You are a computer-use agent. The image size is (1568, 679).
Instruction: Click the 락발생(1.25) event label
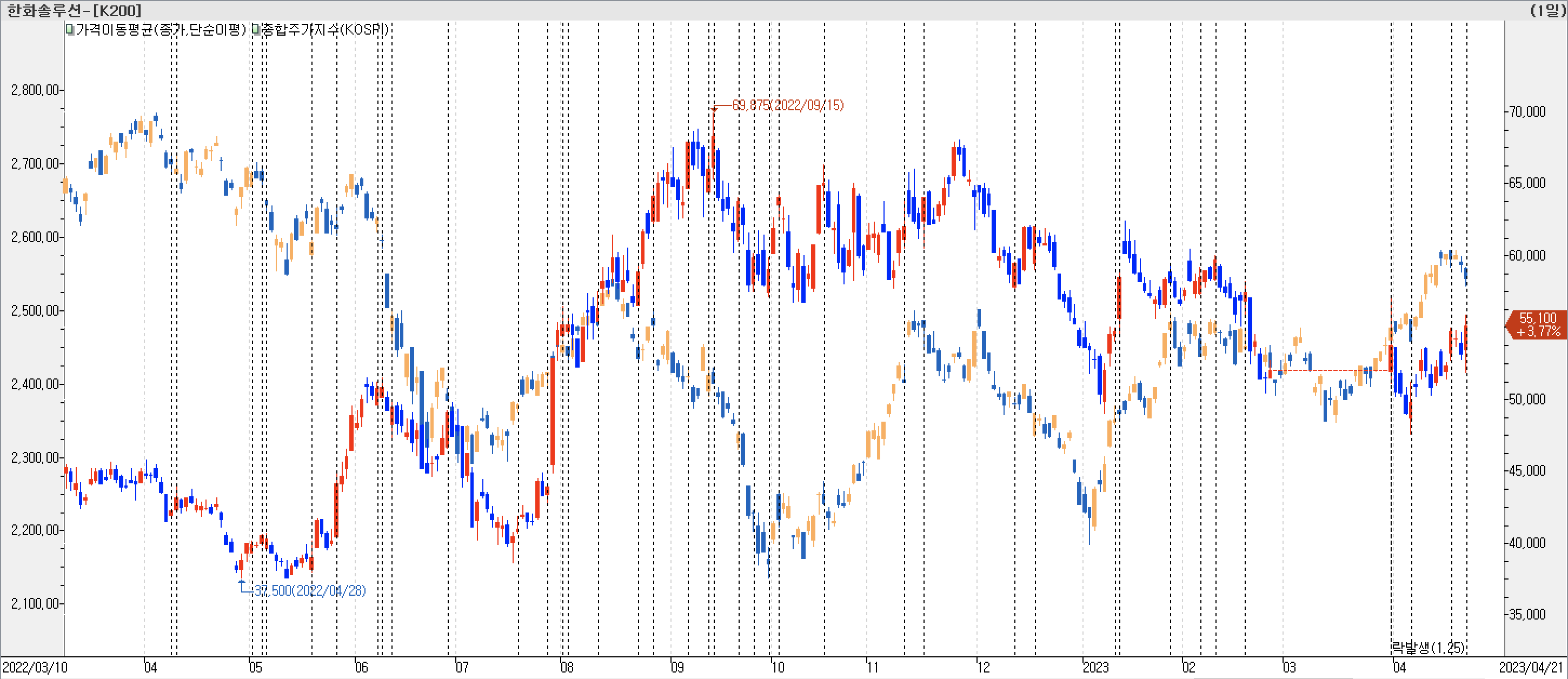(x=1428, y=647)
